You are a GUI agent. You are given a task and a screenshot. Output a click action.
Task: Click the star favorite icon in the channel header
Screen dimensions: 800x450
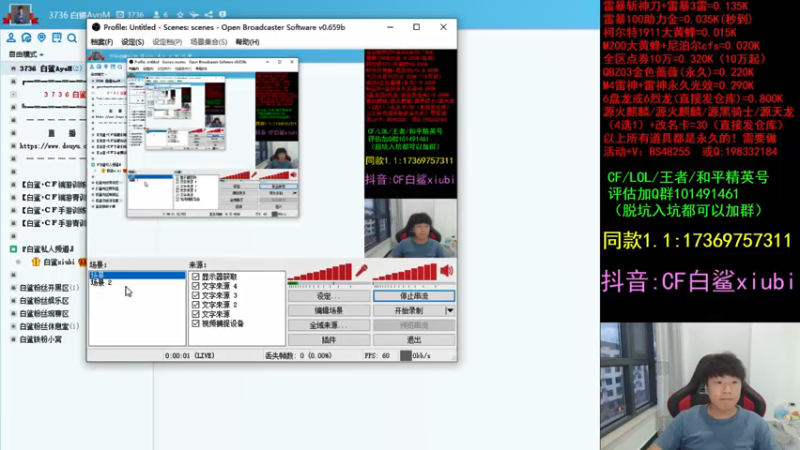180,15
